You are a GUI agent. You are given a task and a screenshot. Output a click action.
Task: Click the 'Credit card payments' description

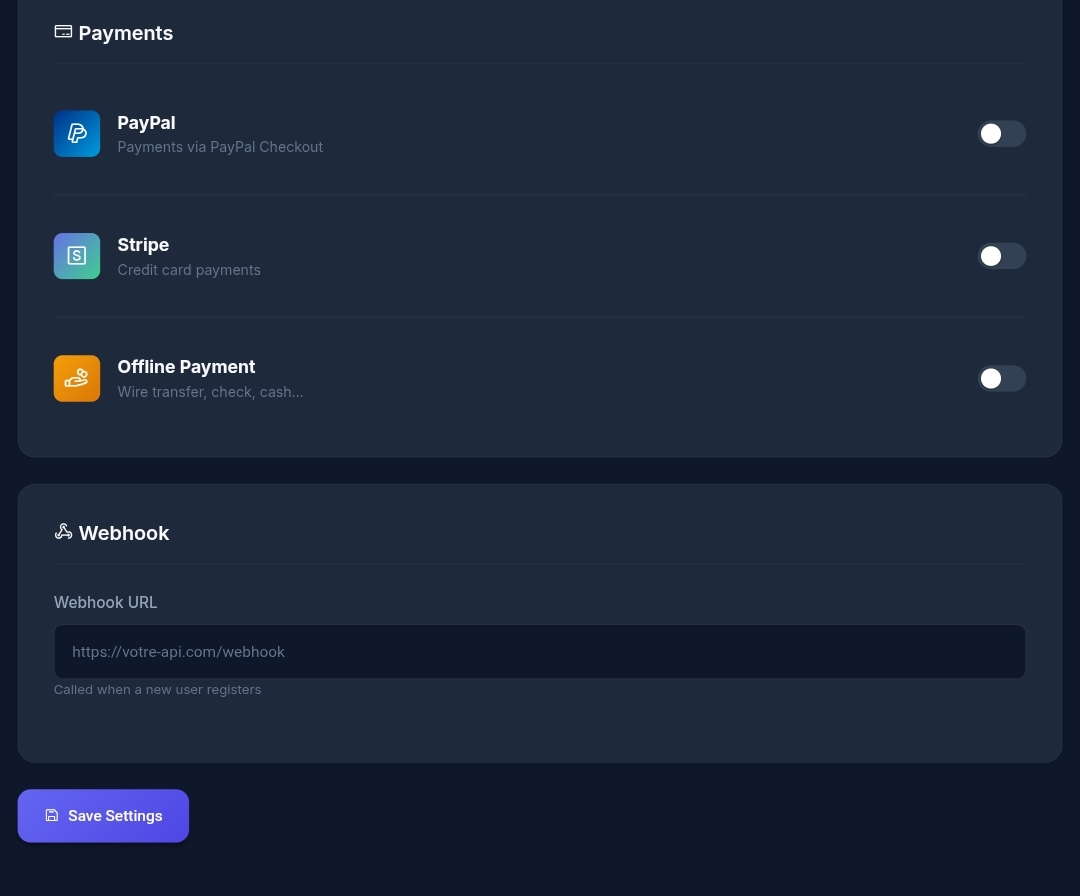coord(189,270)
